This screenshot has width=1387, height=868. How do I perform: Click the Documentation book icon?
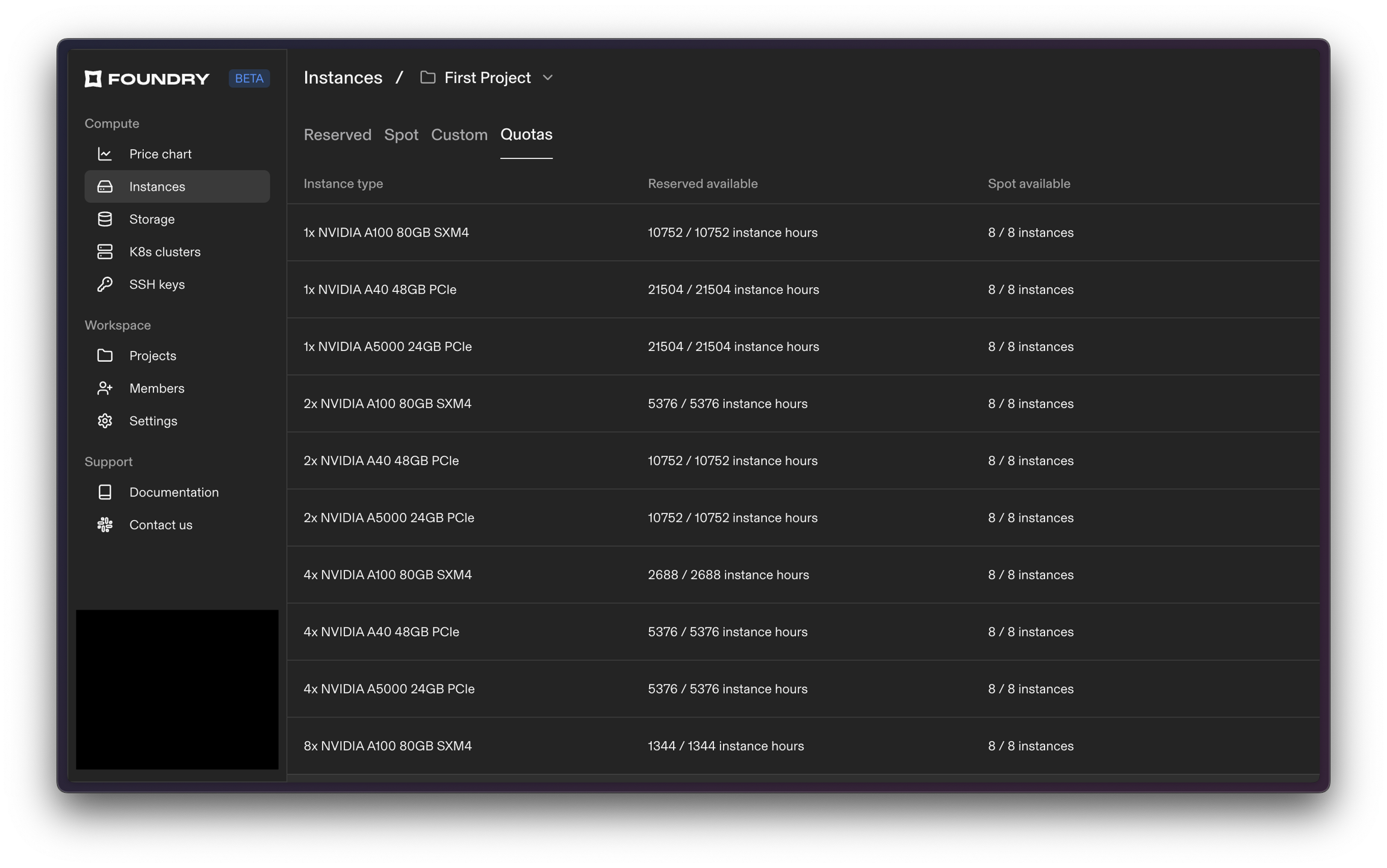tap(105, 492)
